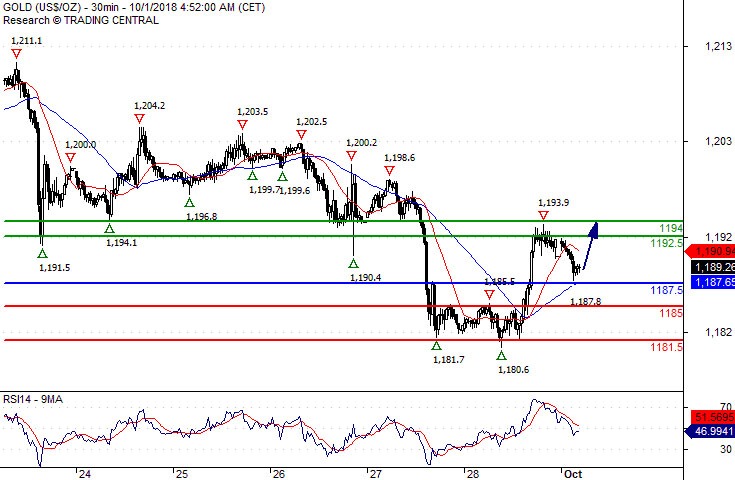Click the date label 28 on the time axis
Image resolution: width=735 pixels, height=480 pixels.
click(472, 474)
